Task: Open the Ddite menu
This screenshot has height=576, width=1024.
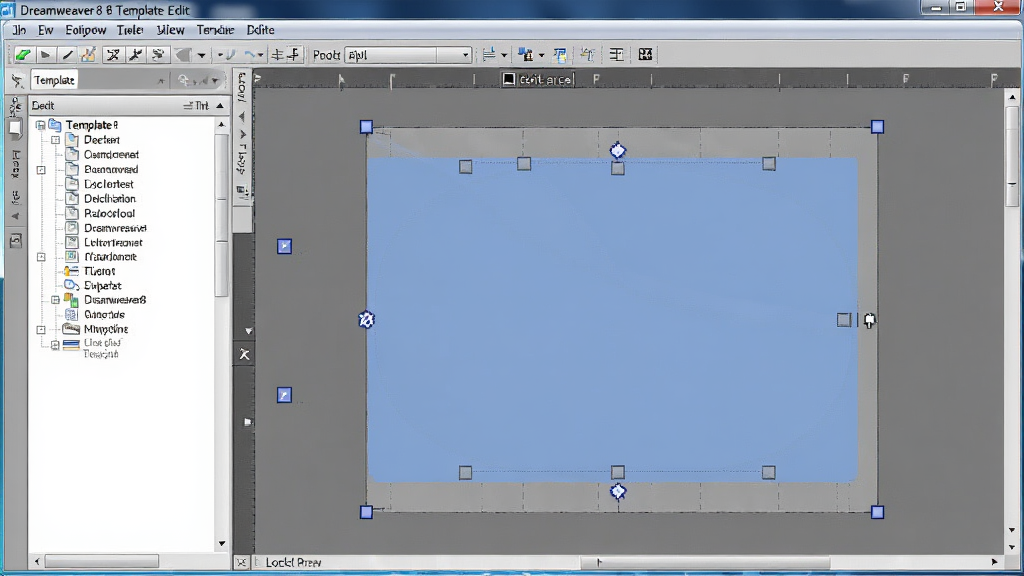Action: (261, 30)
